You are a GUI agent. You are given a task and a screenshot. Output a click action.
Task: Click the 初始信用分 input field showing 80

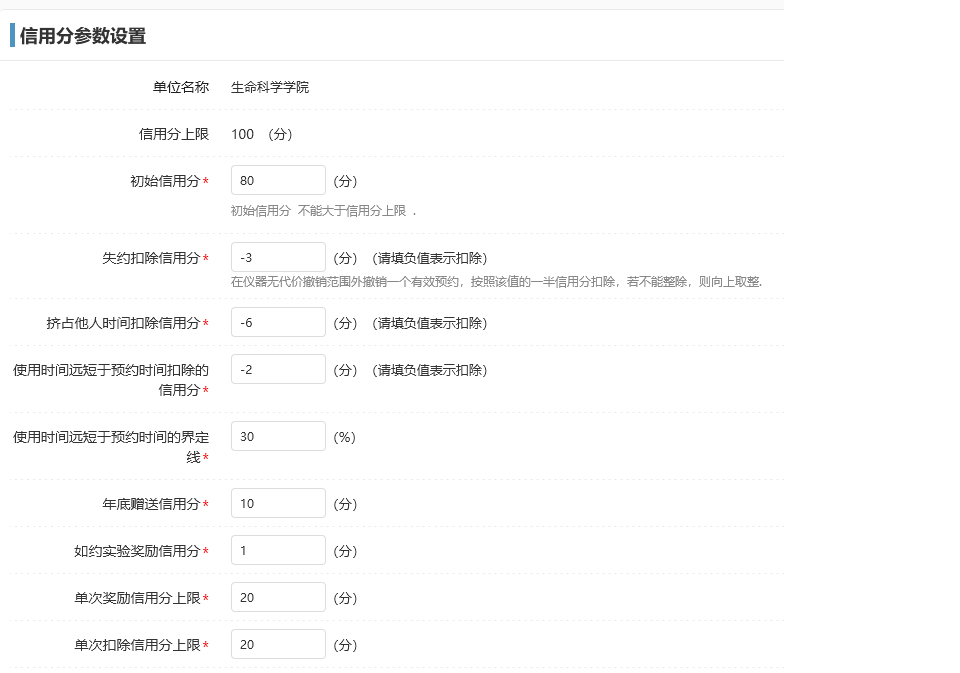click(277, 180)
